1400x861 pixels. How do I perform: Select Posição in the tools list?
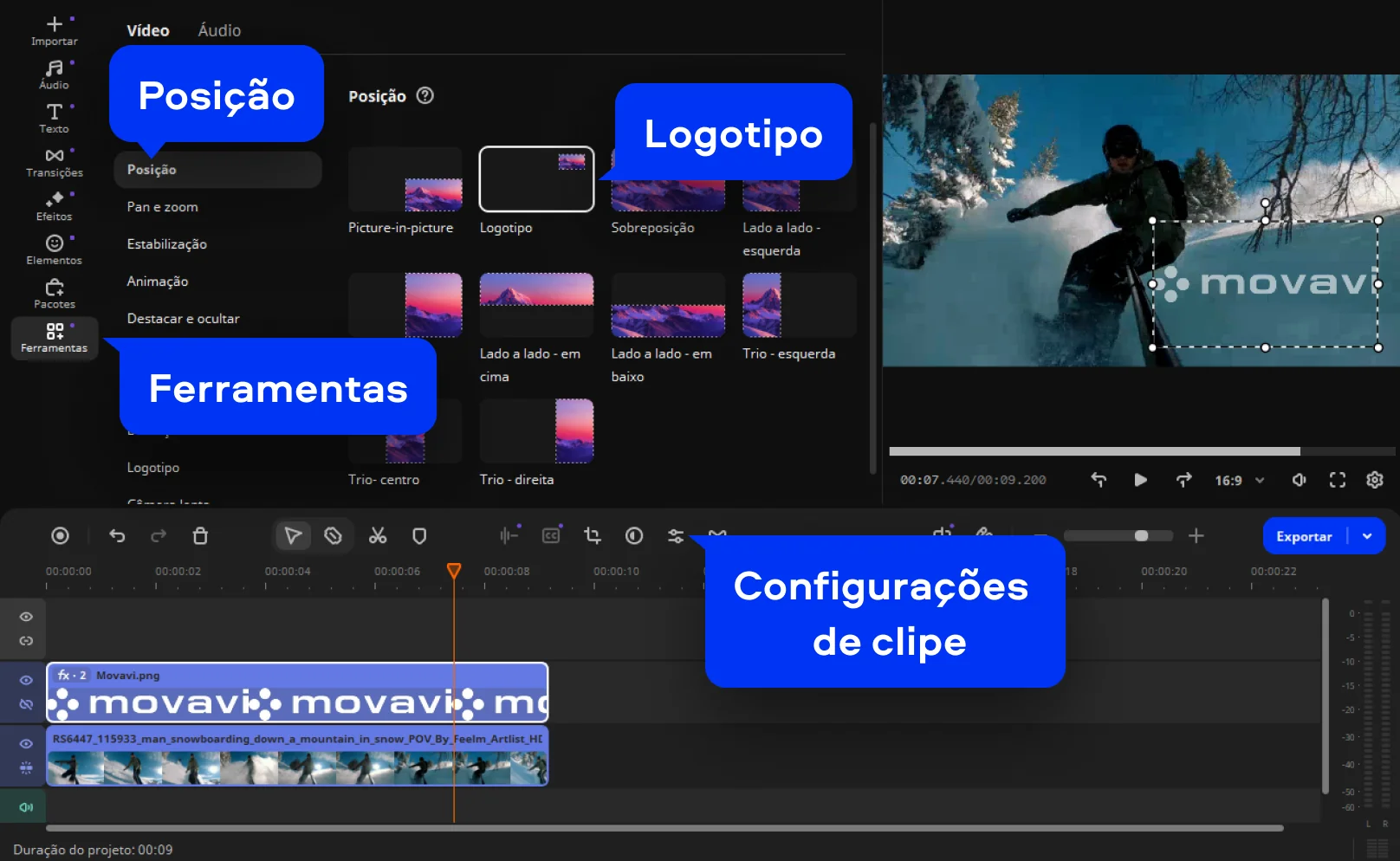(x=217, y=170)
